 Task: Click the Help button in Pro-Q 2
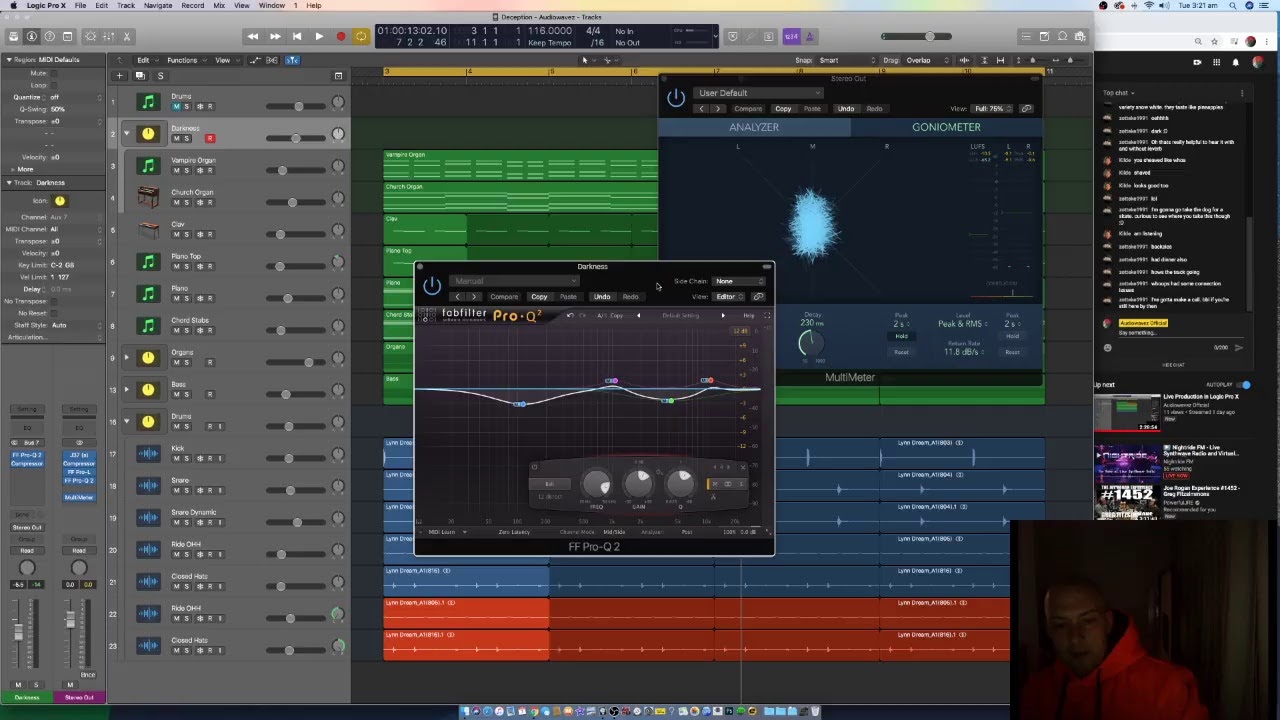pos(749,316)
